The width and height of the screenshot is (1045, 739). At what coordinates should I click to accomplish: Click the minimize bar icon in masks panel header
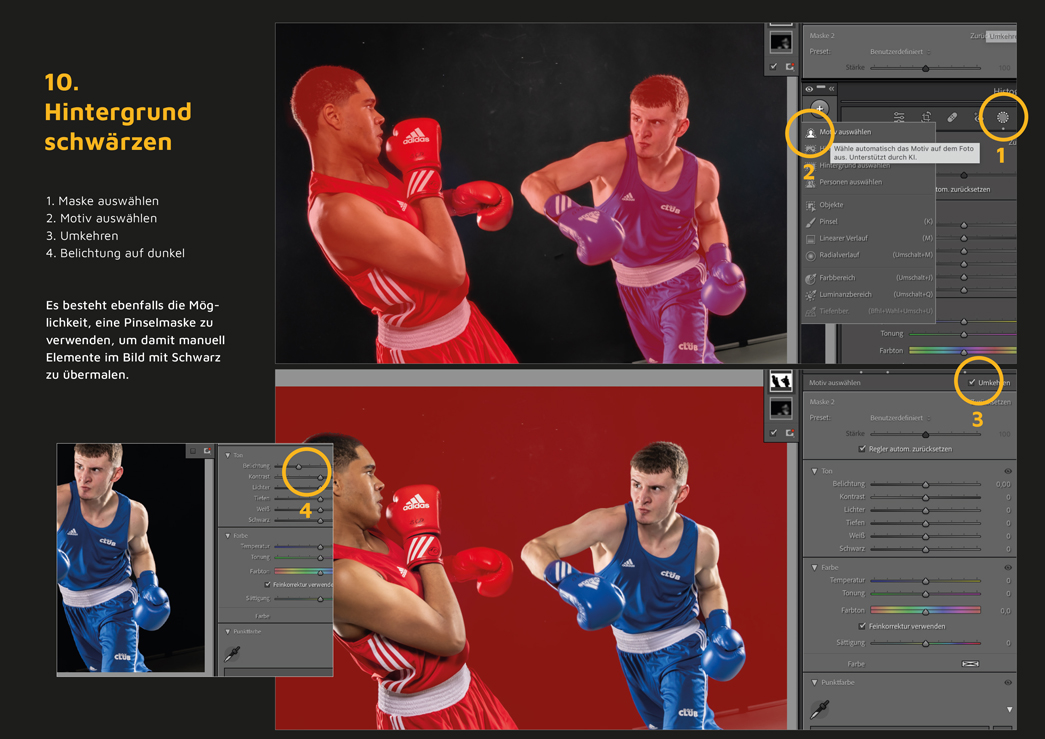(820, 87)
